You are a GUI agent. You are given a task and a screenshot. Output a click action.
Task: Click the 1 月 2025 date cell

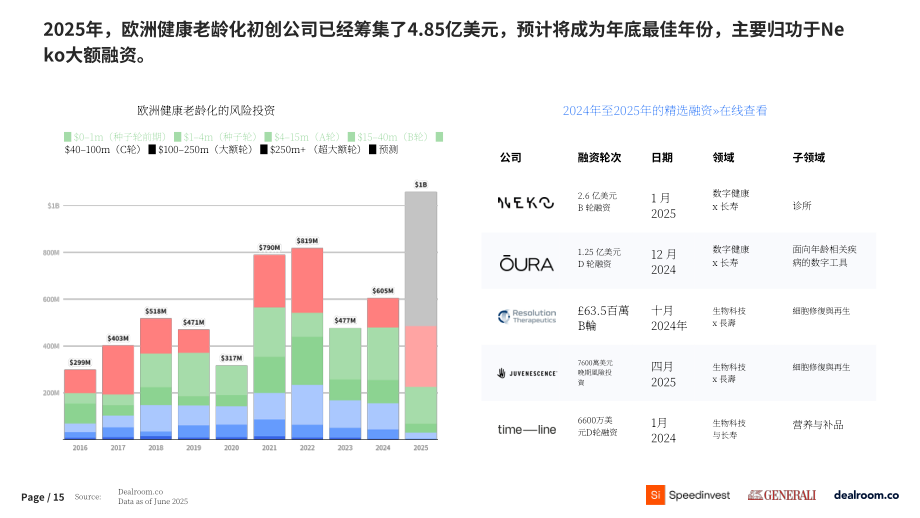pos(663,206)
